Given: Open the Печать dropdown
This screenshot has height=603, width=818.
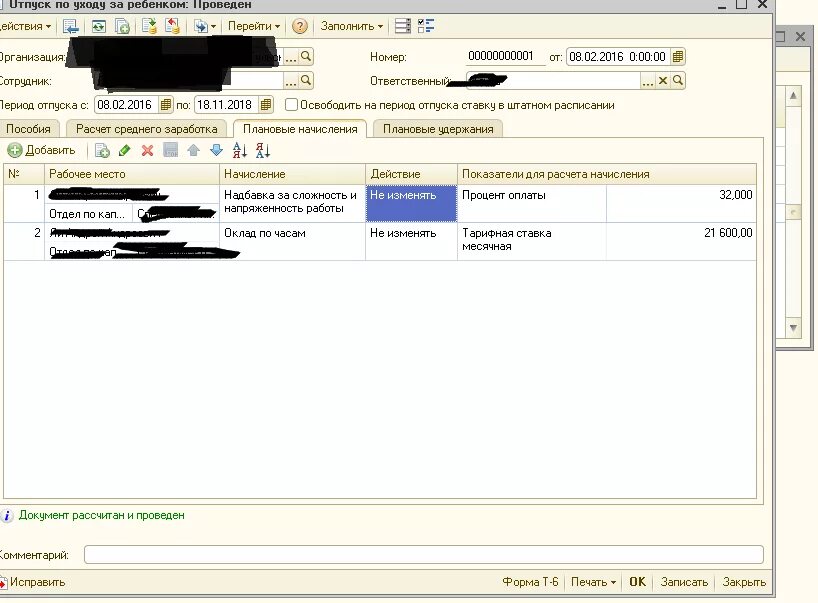Looking at the screenshot, I should (593, 582).
